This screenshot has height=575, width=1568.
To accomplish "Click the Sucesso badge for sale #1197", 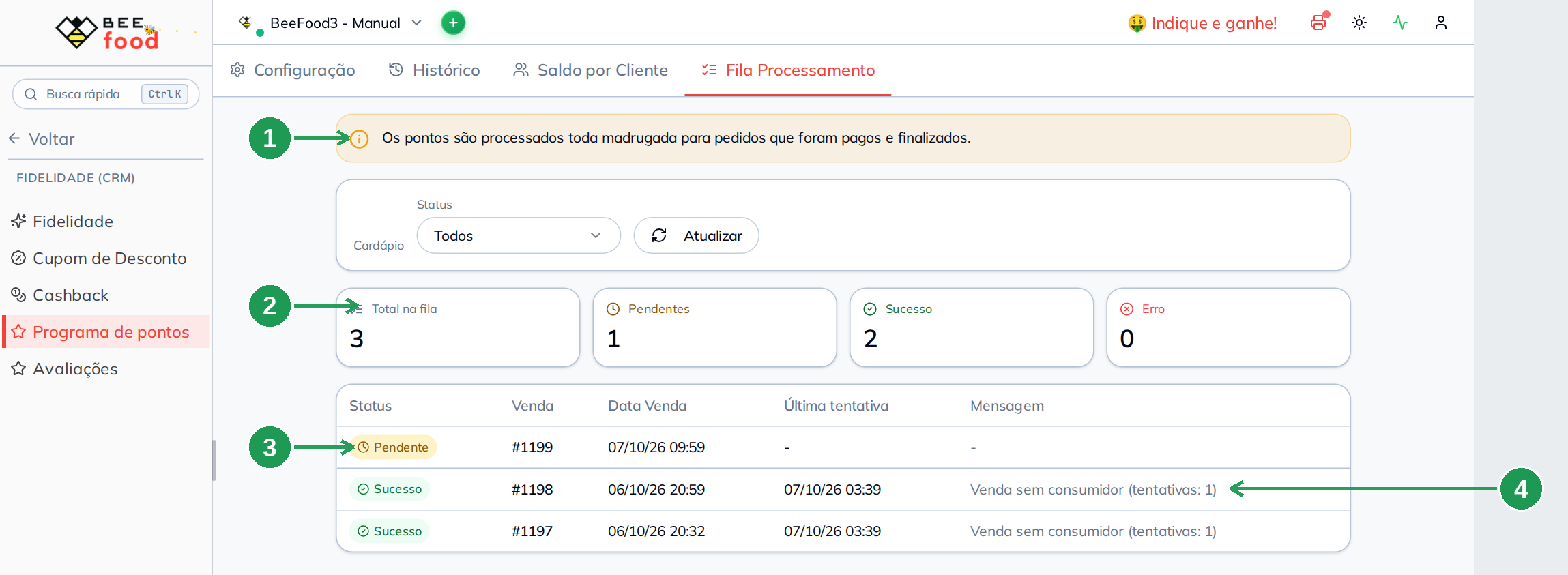I will 390,531.
